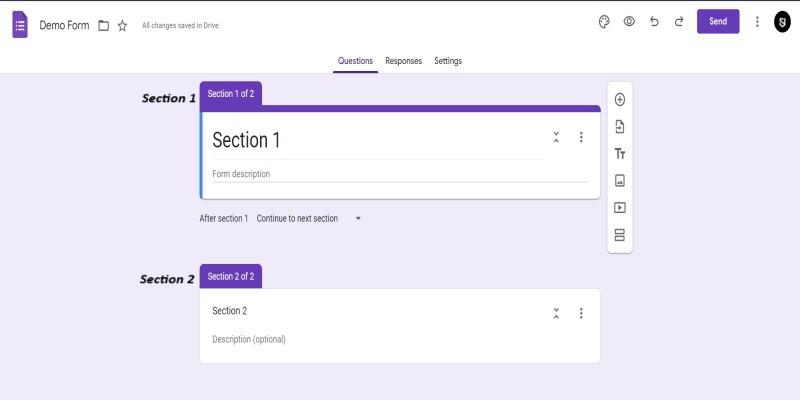Add a new section from toolbar
The width and height of the screenshot is (800, 400).
click(x=620, y=235)
